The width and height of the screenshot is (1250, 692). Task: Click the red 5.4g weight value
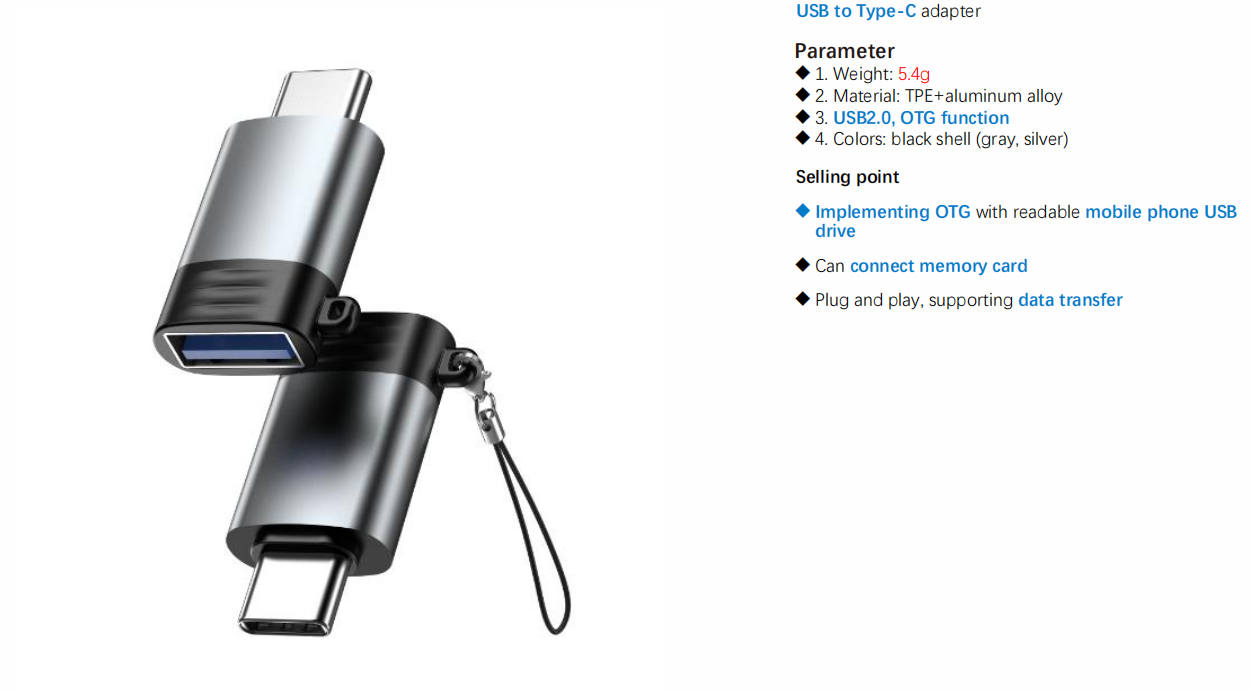coord(914,74)
